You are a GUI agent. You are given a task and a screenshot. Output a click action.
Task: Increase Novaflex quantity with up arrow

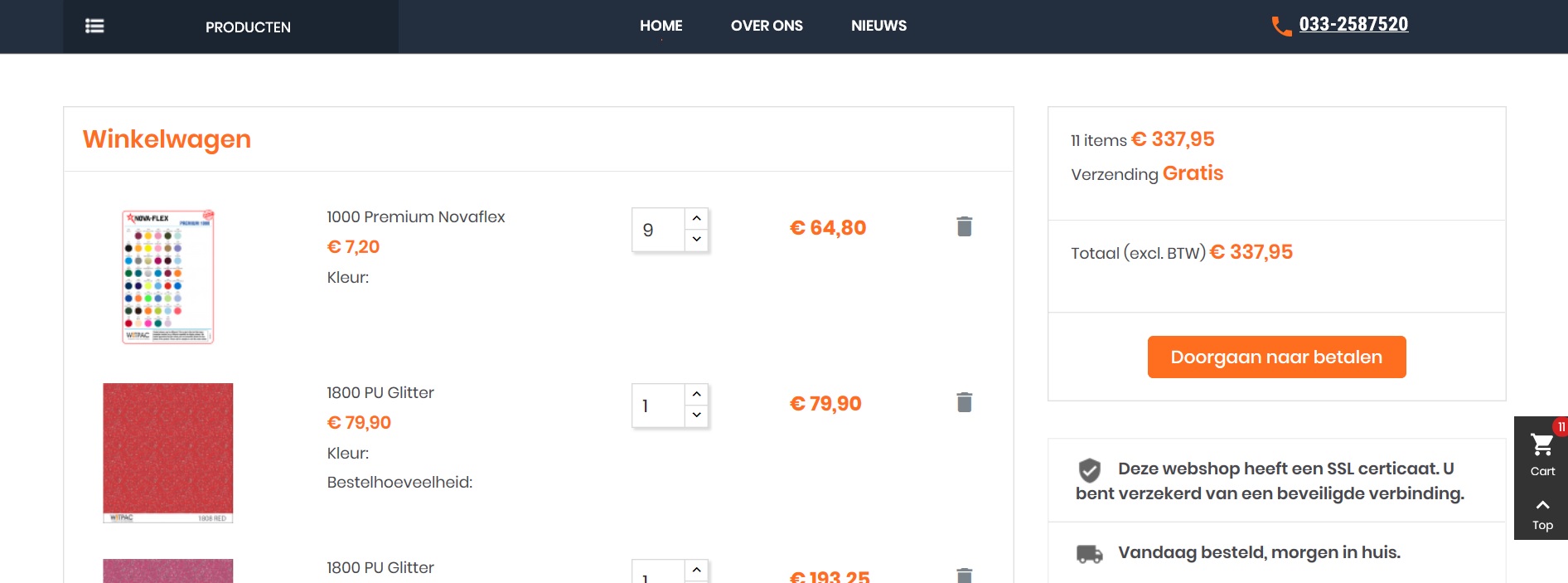coord(696,218)
